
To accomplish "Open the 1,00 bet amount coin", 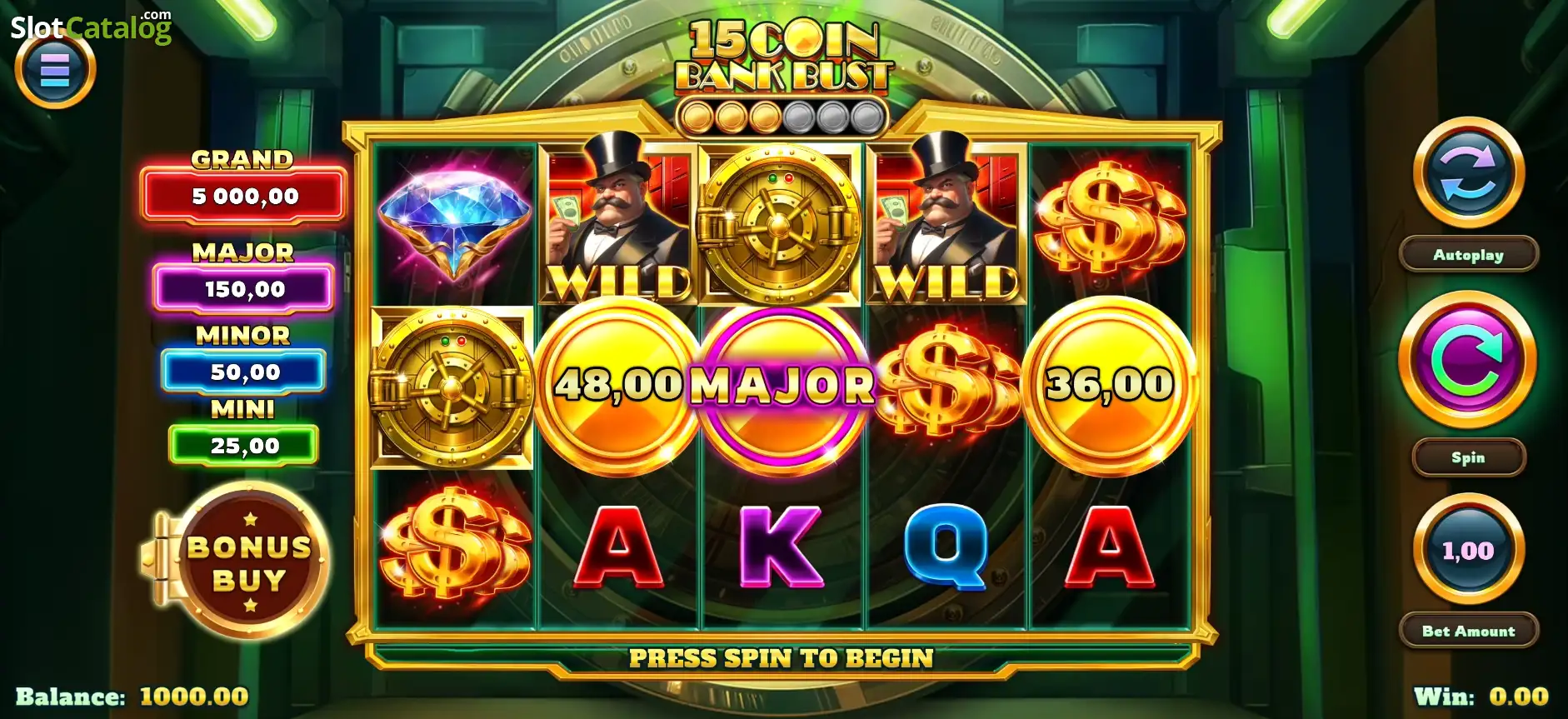I will (1468, 549).
